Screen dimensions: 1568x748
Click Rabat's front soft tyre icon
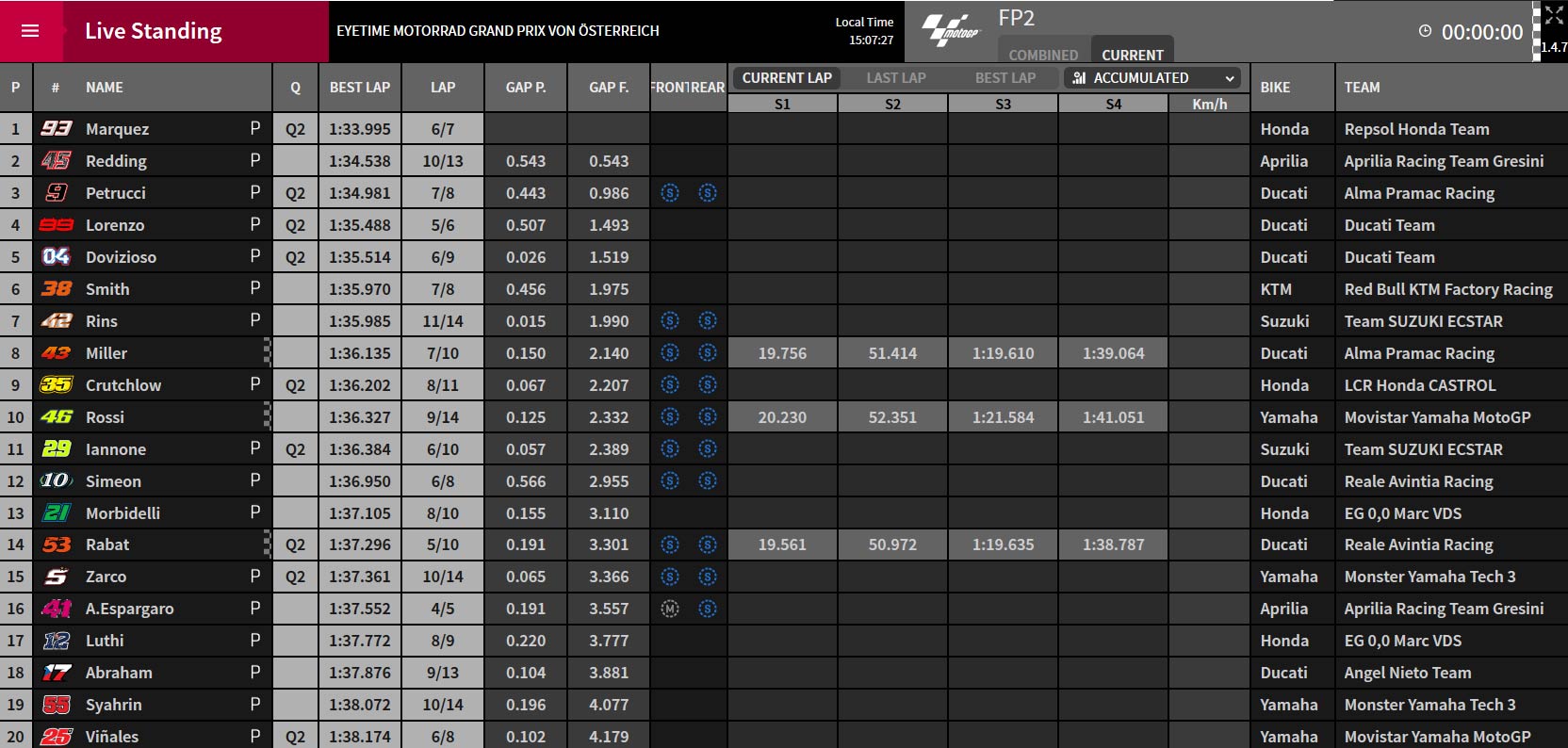[670, 545]
